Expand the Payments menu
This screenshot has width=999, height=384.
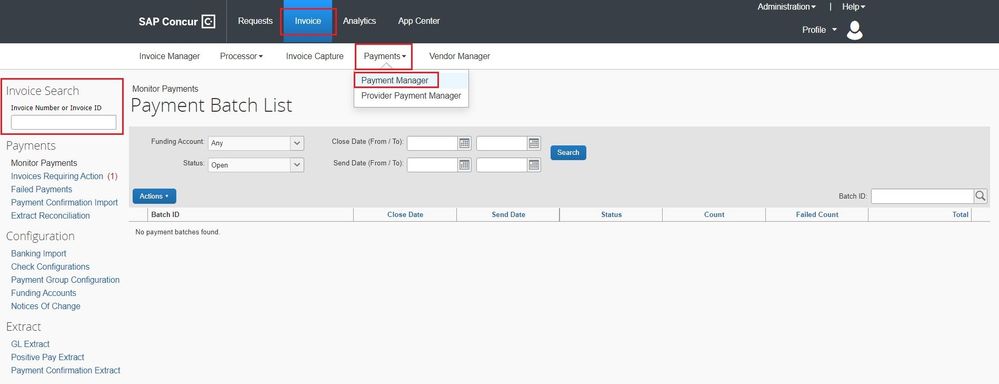pyautogui.click(x=384, y=56)
